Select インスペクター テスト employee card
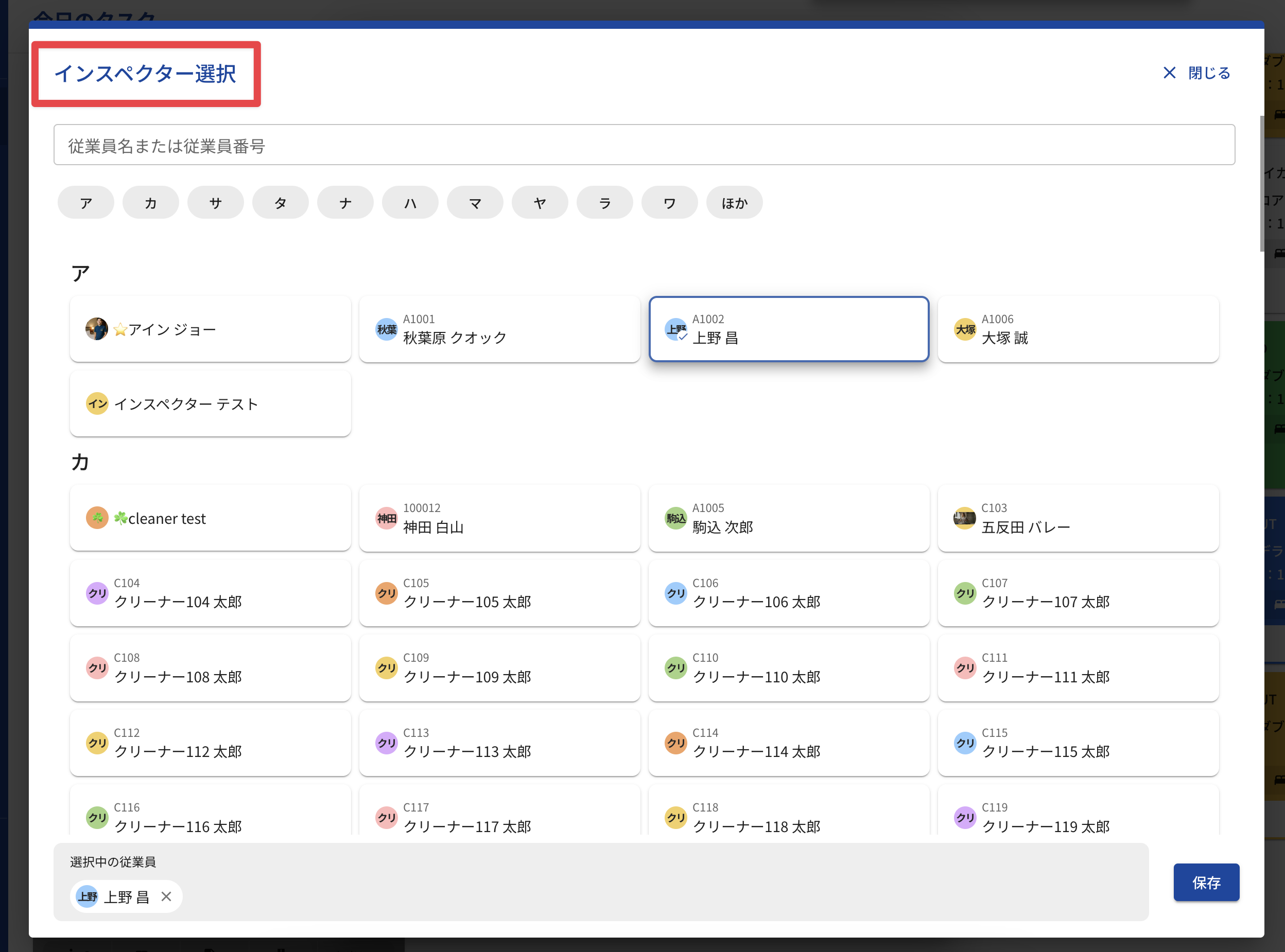Image resolution: width=1285 pixels, height=952 pixels. tap(210, 403)
